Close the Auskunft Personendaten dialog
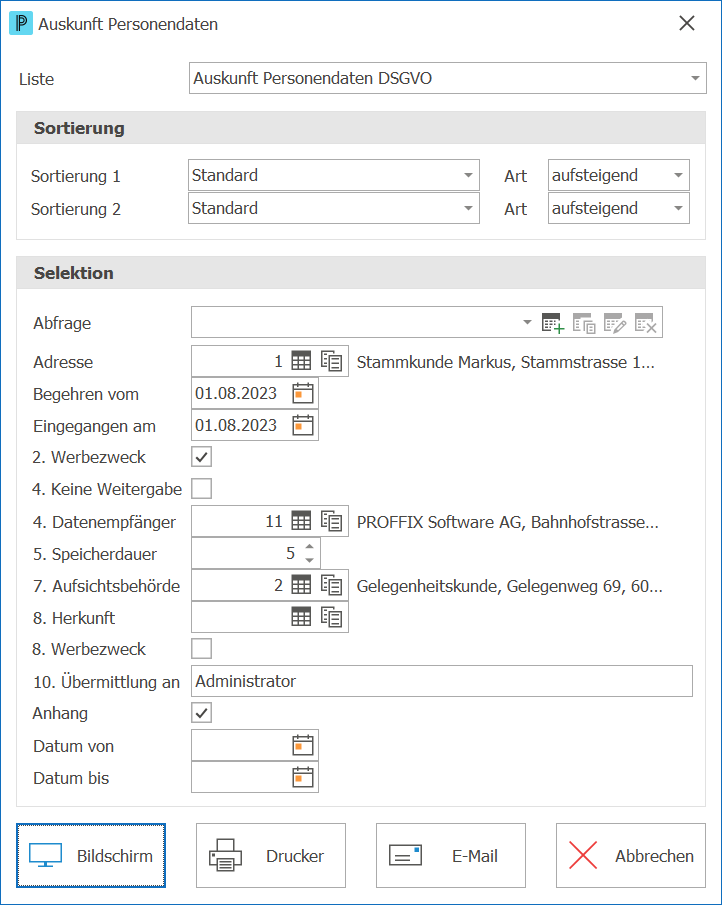 click(x=687, y=23)
